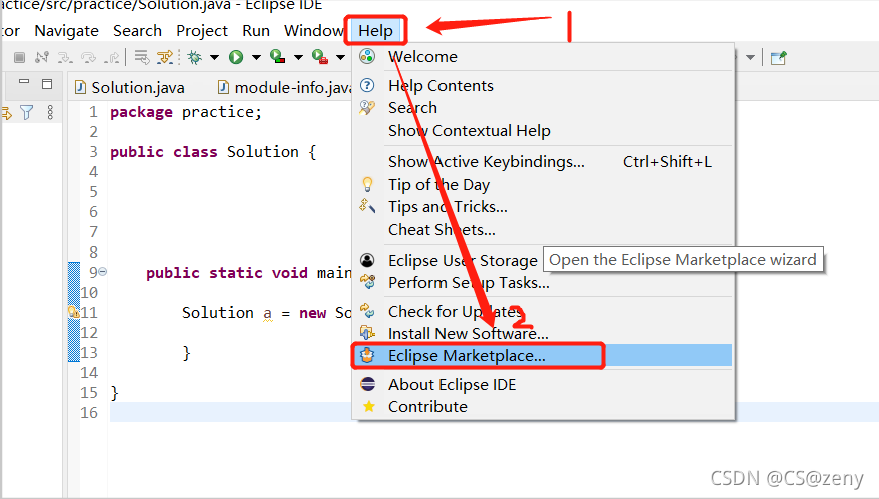Image resolution: width=879 pixels, height=499 pixels.
Task: Choose Install New Software... menu entry
Action: click(468, 333)
